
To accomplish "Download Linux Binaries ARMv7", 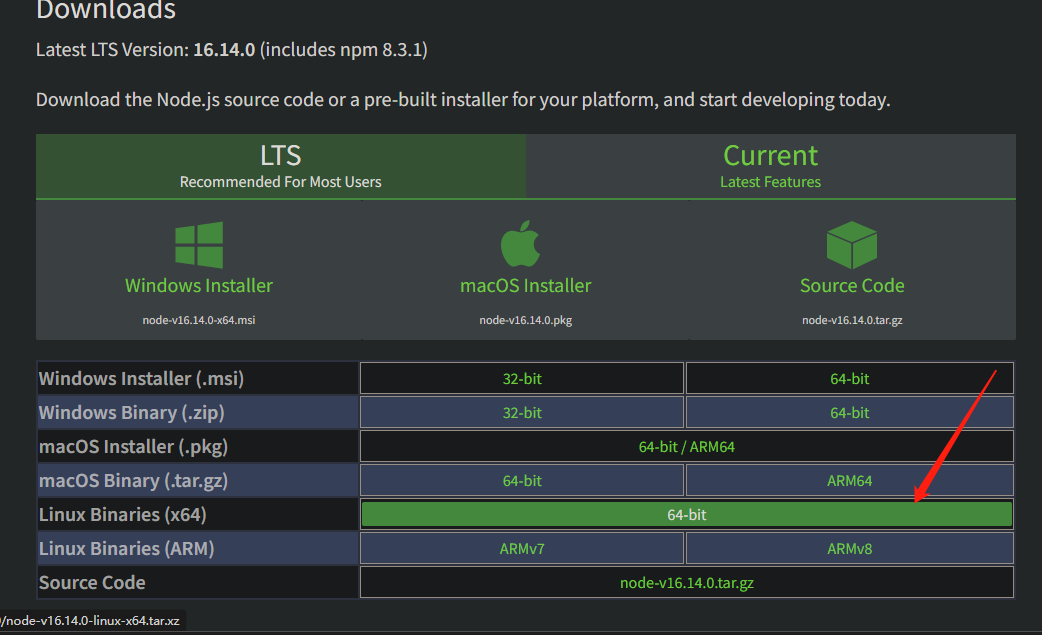I will coord(522,549).
